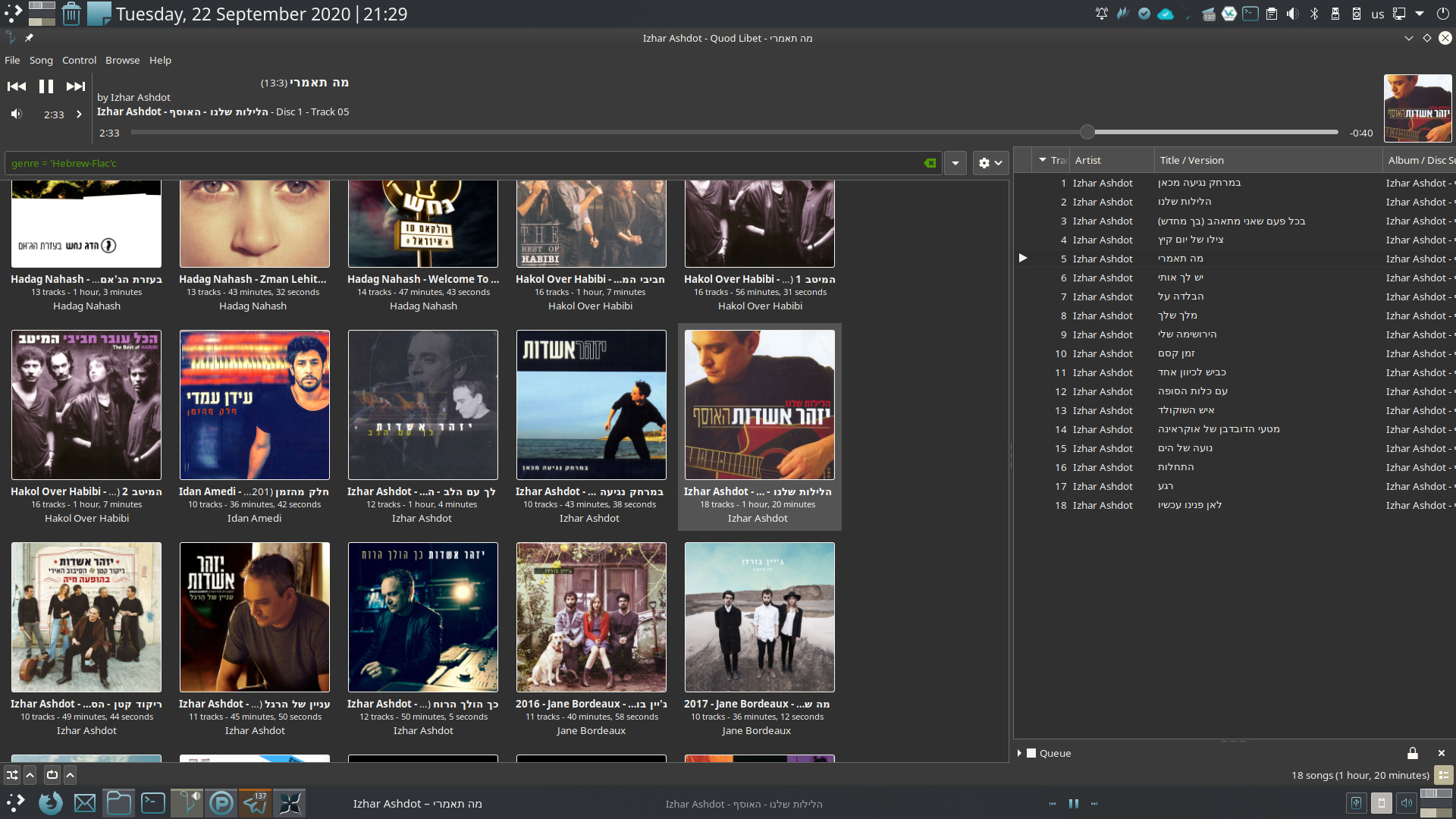Toggle repeat mode
The image size is (1456, 819).
click(52, 774)
